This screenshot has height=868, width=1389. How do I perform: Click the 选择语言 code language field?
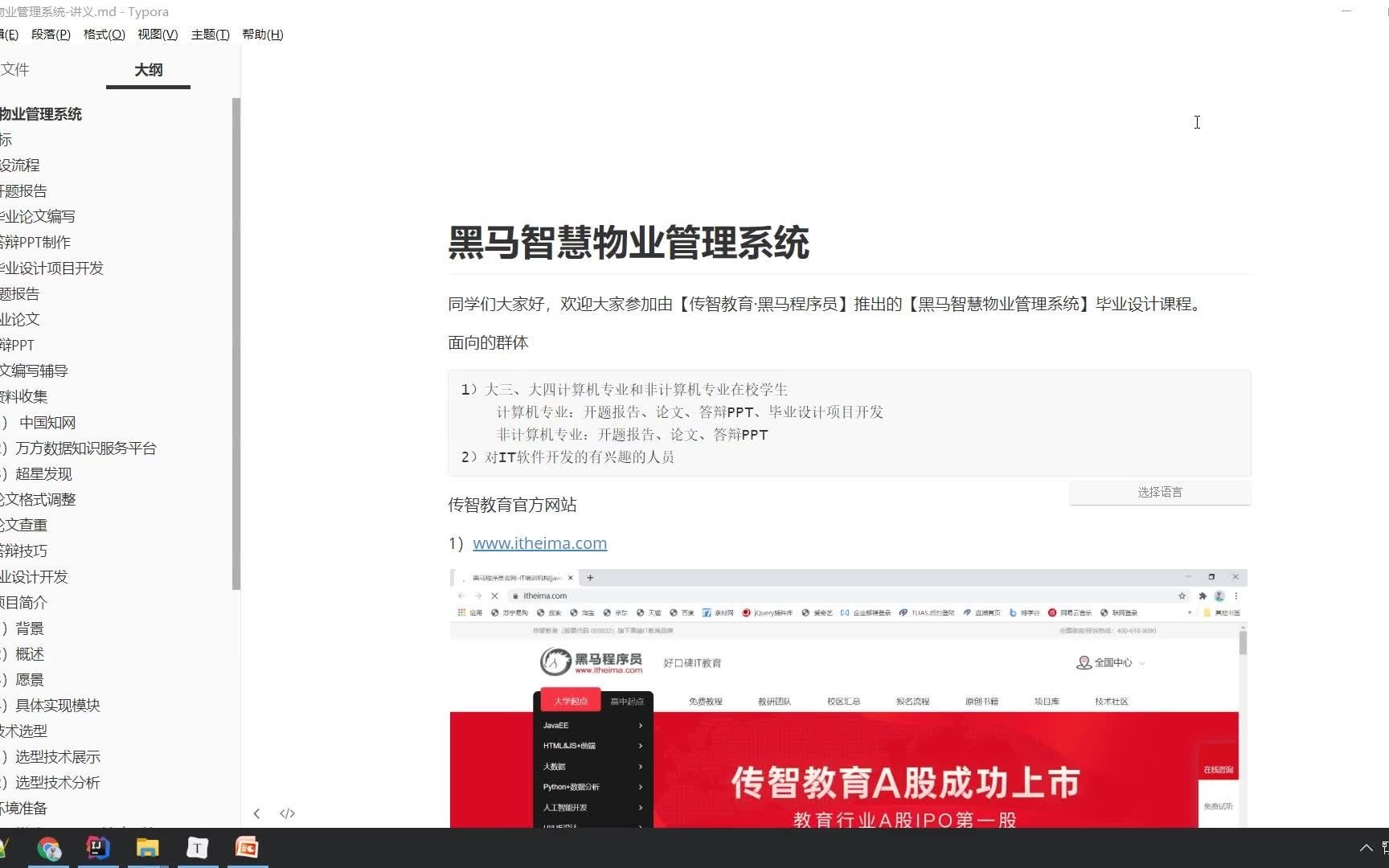coord(1160,493)
